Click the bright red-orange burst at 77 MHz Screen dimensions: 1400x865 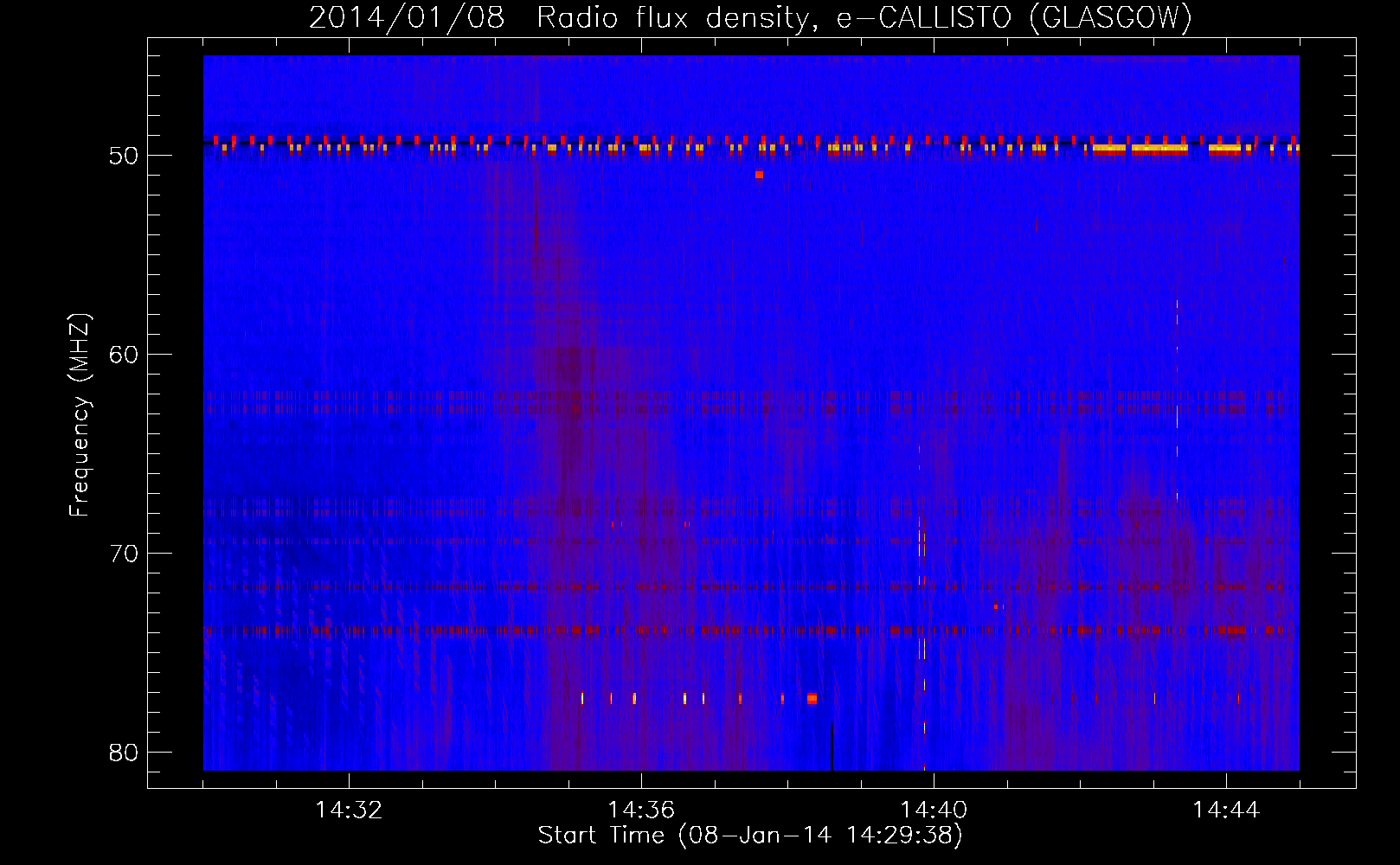(812, 699)
